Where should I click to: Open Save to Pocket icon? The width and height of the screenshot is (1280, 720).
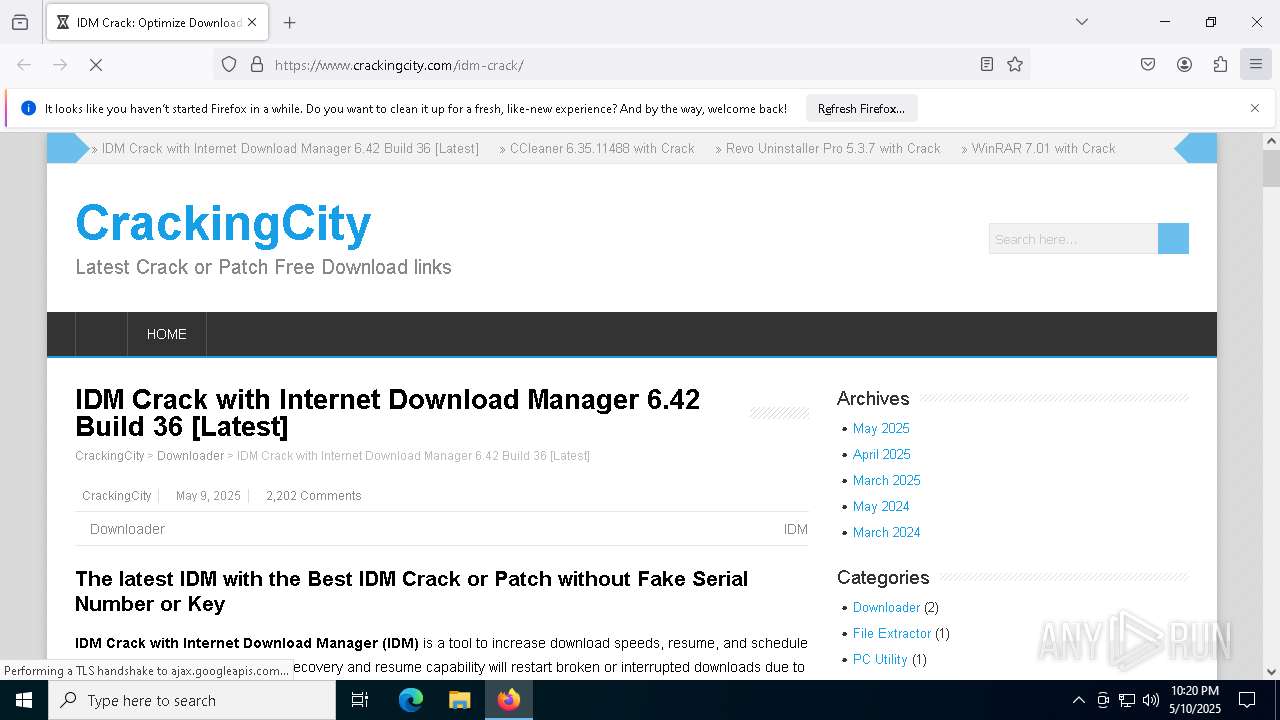pos(1148,65)
